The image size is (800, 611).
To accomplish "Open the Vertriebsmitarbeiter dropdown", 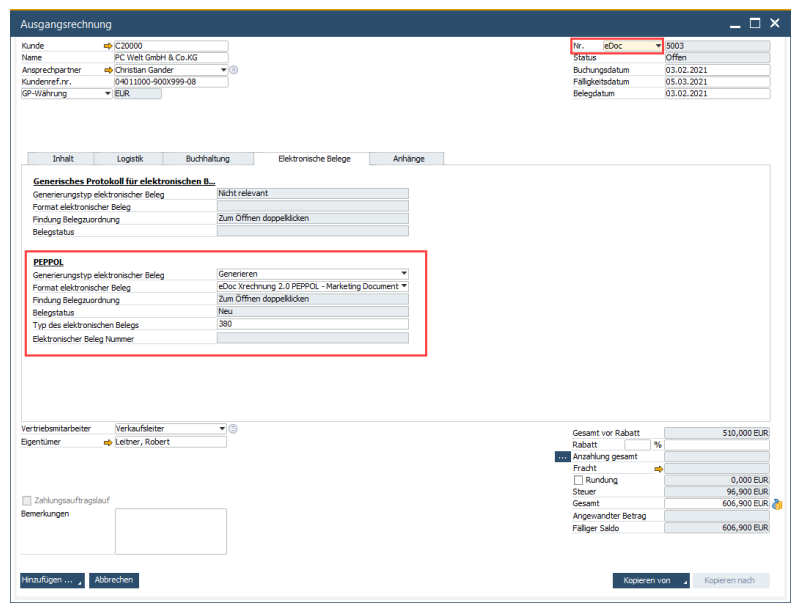I will (x=222, y=429).
